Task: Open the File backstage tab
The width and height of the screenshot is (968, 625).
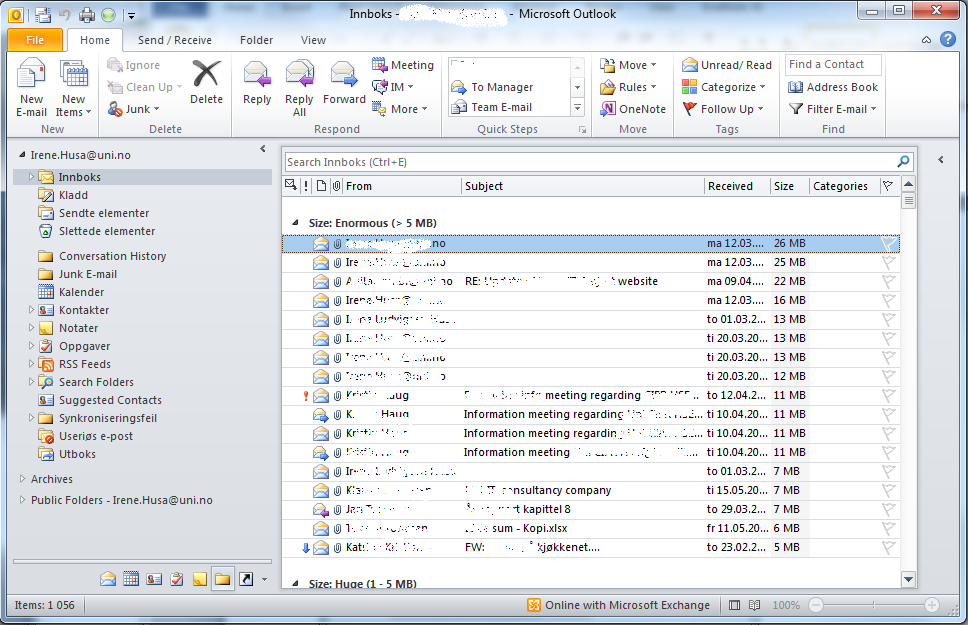Action: pyautogui.click(x=35, y=40)
